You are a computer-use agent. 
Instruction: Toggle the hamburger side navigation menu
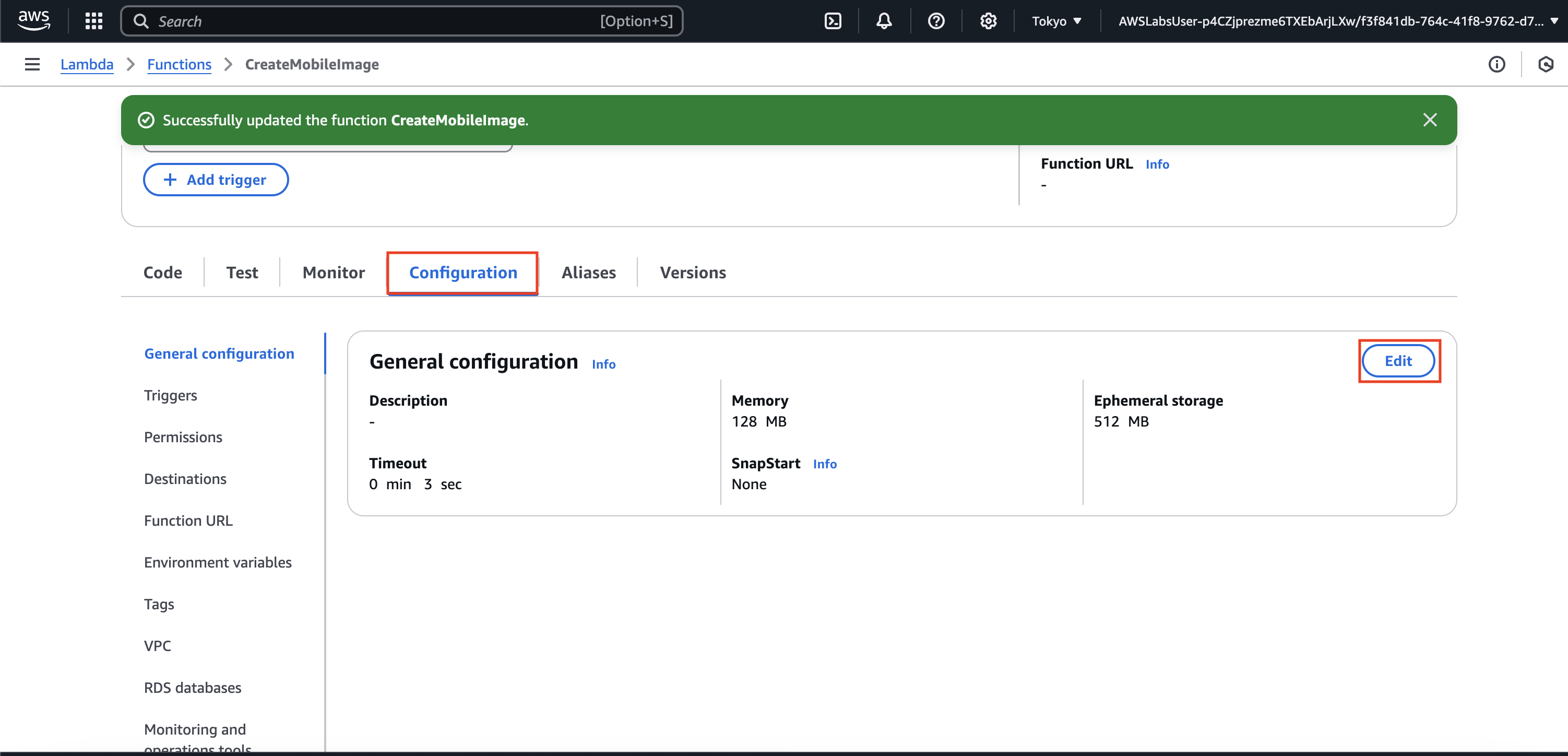click(x=32, y=64)
